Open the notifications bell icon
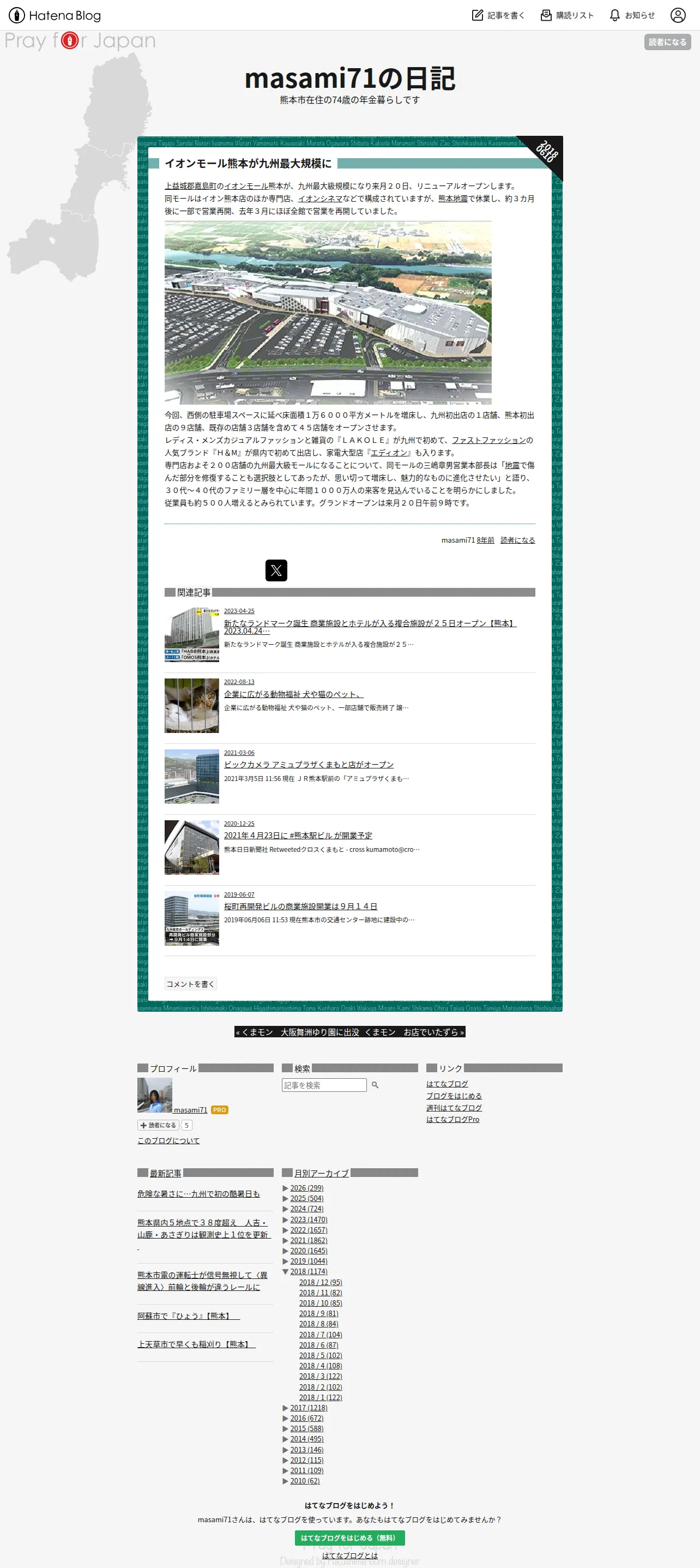Viewport: 700px width, 1568px height. (615, 15)
